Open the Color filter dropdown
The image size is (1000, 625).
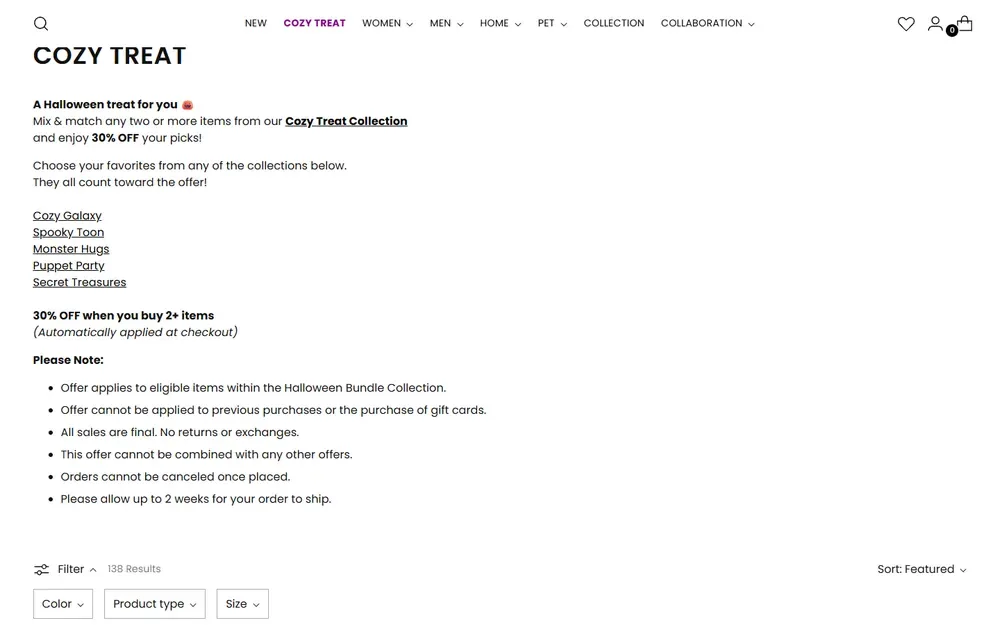pos(63,604)
